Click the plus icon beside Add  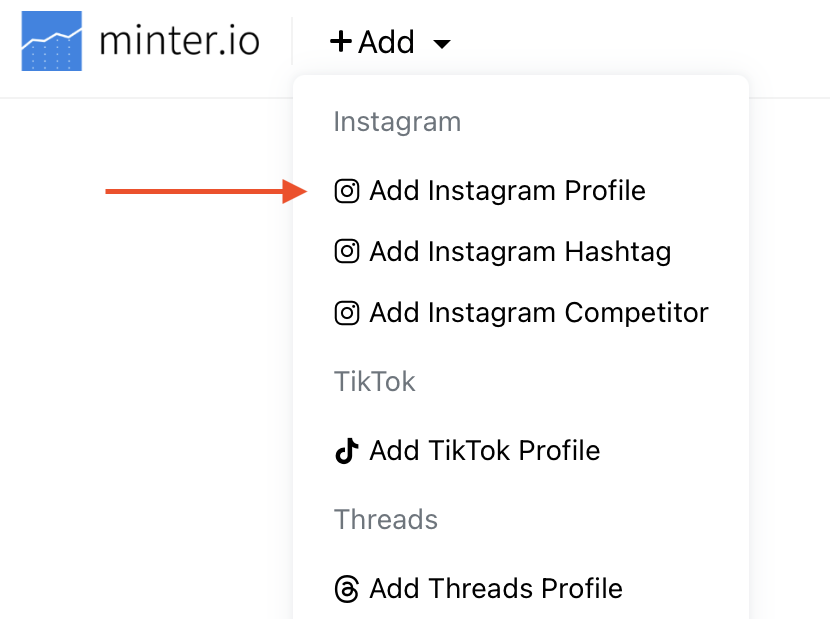pos(341,42)
